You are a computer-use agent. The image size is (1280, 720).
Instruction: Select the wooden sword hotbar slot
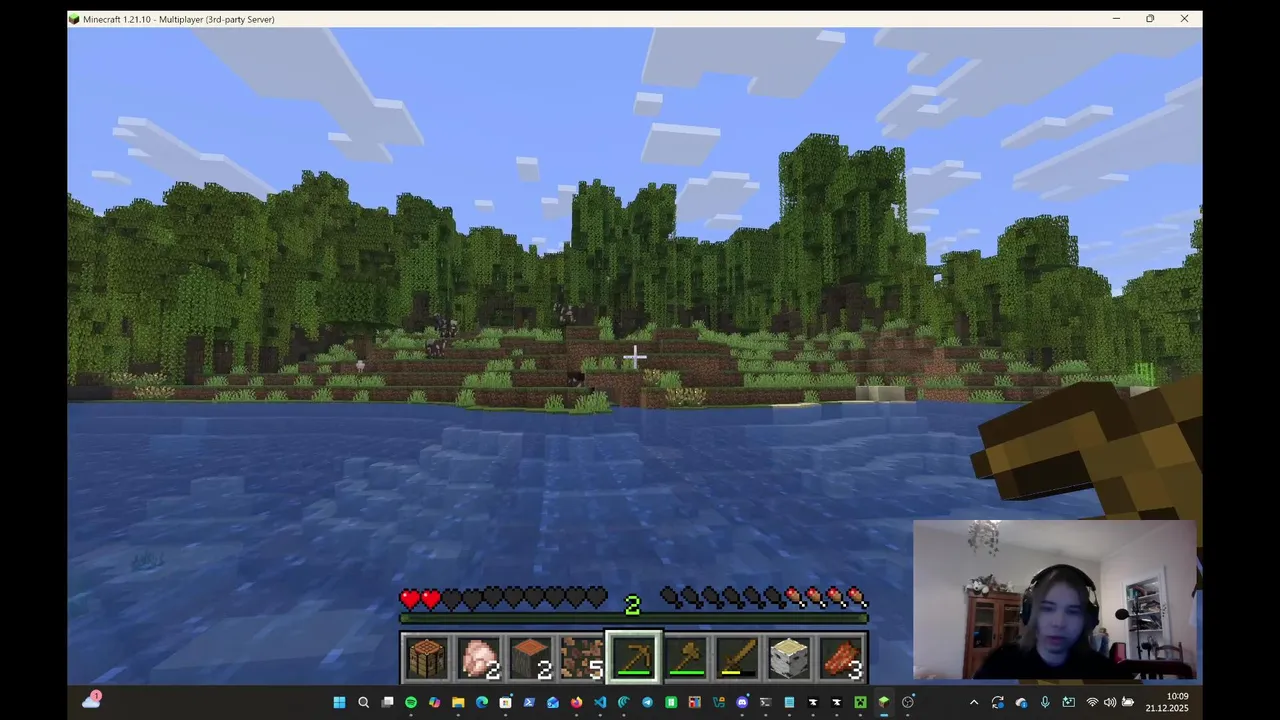point(738,659)
